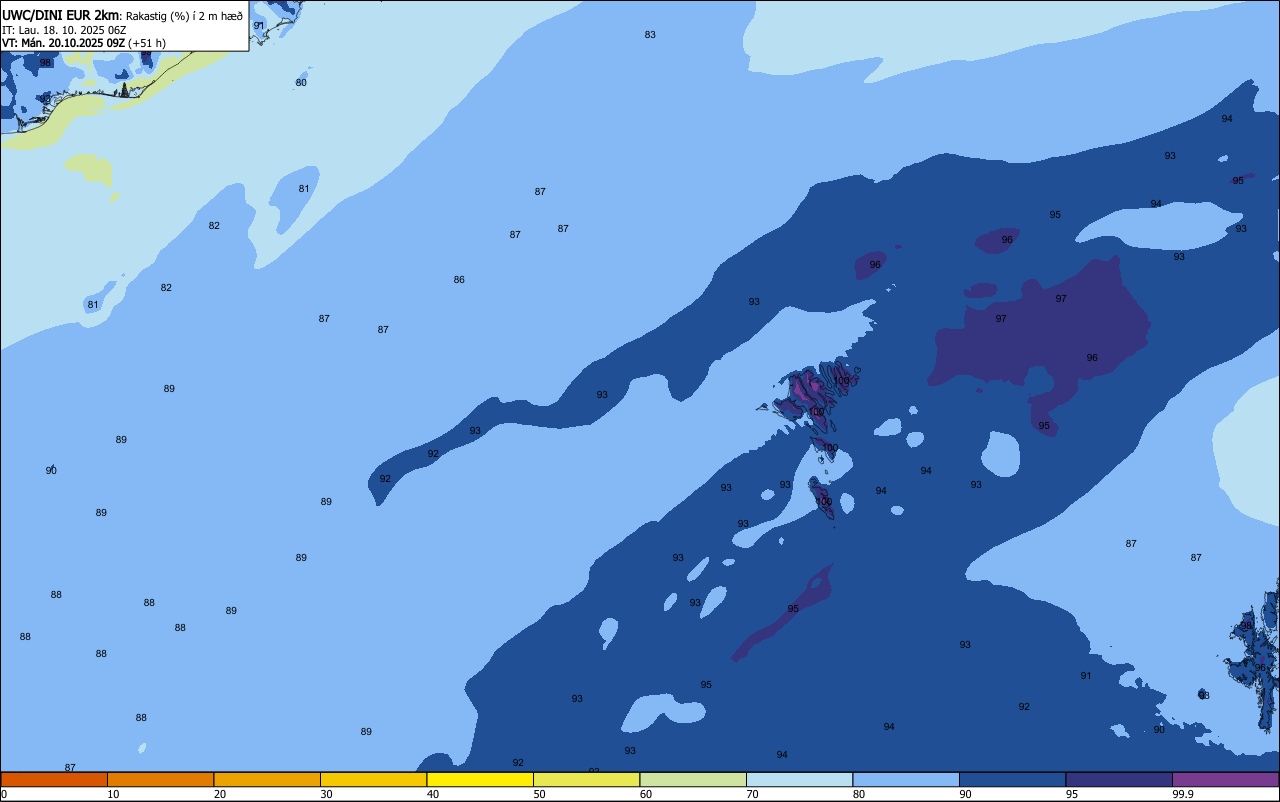Select the dark blue 90–95 legend swatch
The height and width of the screenshot is (802, 1280).
point(1012,779)
